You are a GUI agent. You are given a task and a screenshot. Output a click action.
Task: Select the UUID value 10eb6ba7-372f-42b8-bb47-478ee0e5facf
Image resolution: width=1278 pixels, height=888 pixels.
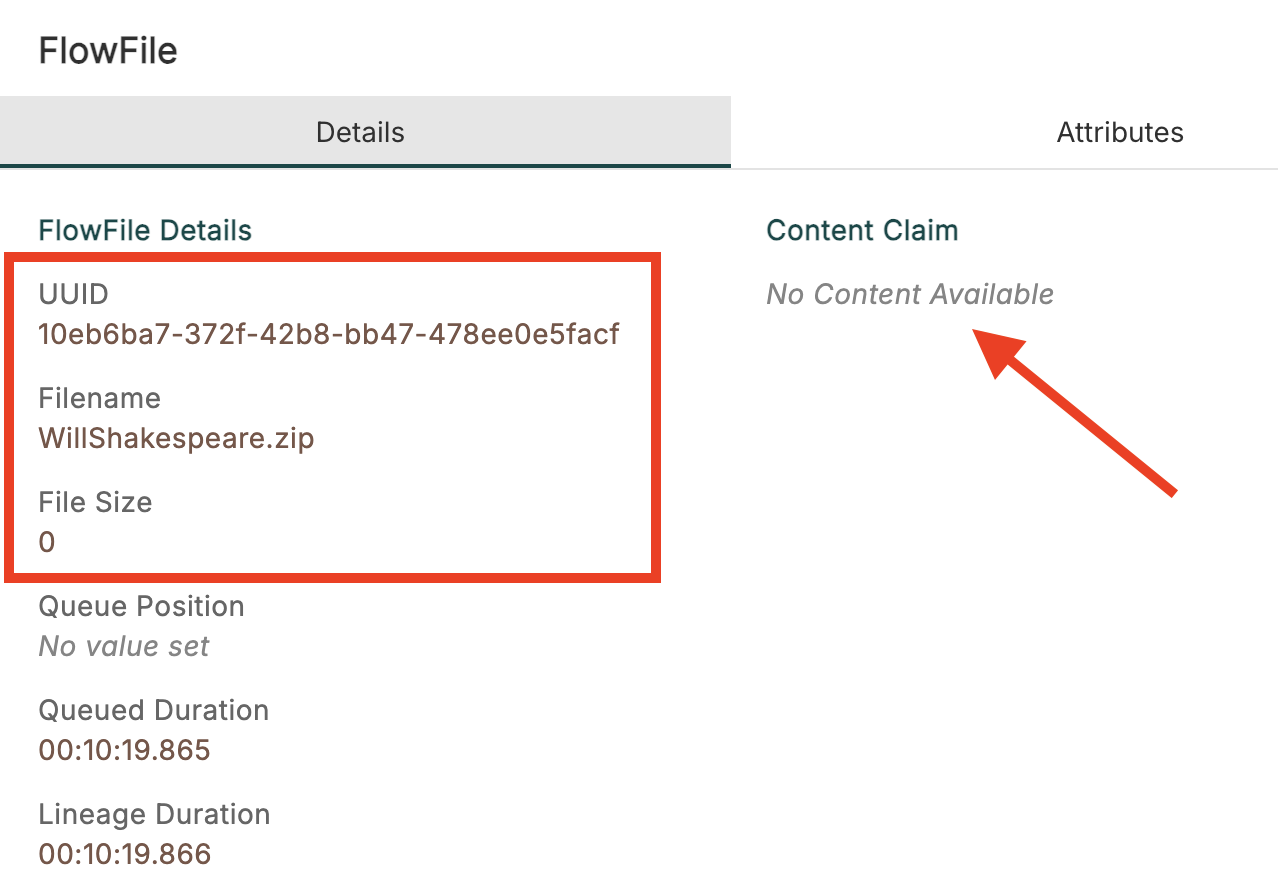(329, 334)
